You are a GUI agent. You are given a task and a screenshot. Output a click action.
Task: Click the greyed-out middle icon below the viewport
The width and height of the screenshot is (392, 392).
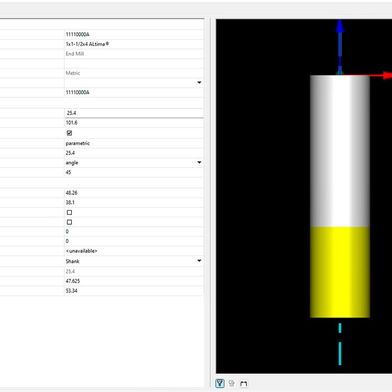coord(232,383)
